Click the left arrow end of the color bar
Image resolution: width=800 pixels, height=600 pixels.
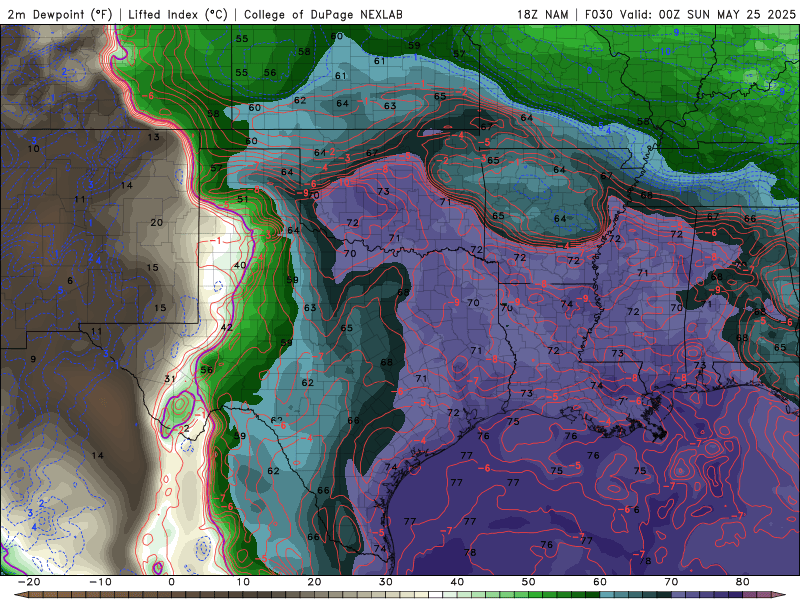pos(20,595)
